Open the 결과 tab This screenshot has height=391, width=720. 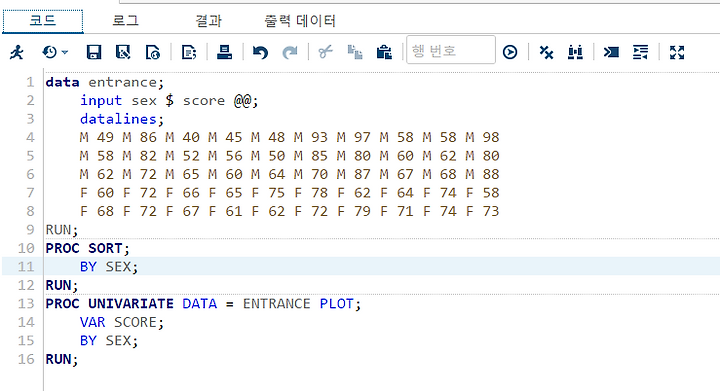coord(208,21)
